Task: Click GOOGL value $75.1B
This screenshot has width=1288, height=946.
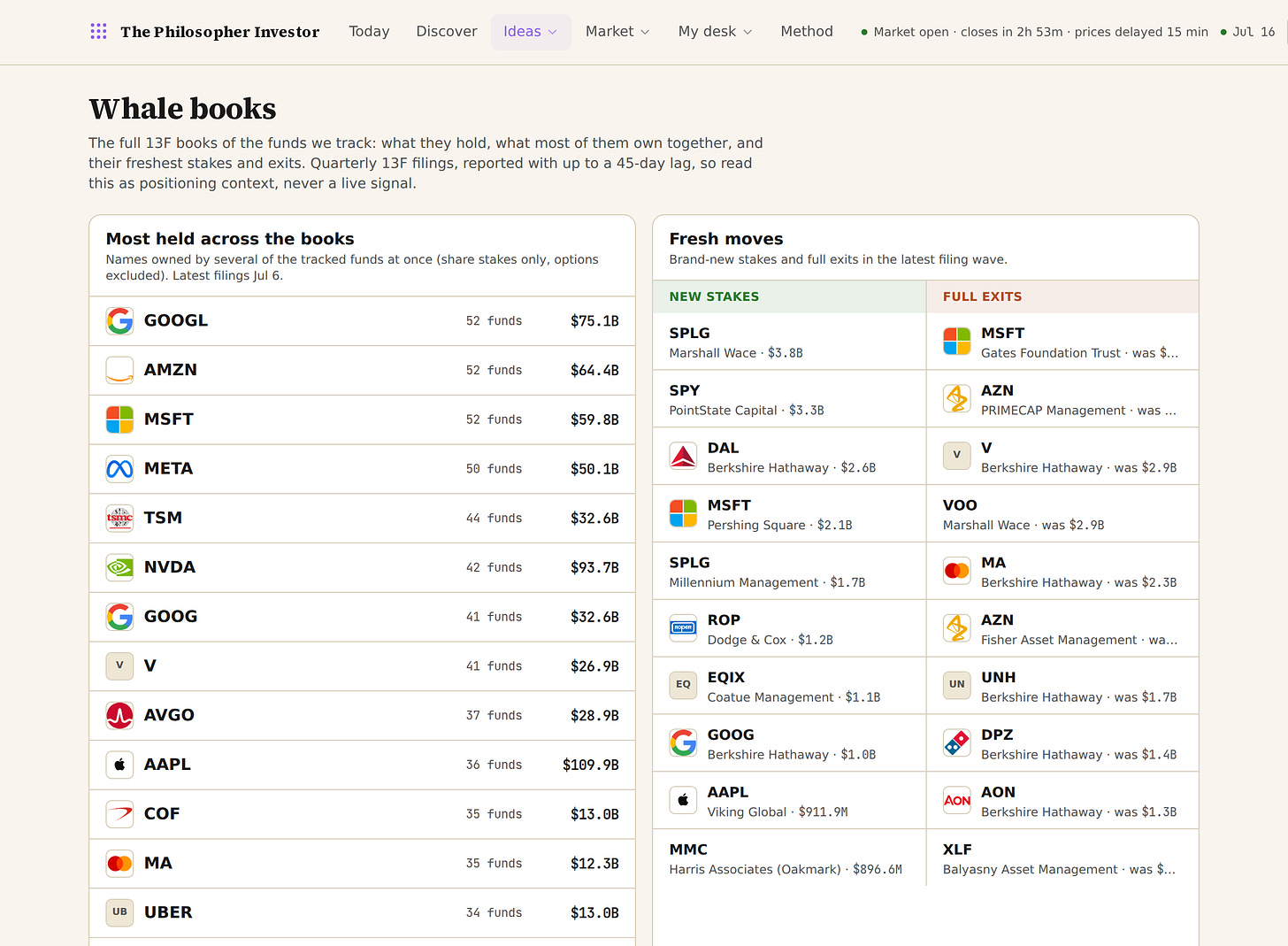Action: [x=594, y=321]
